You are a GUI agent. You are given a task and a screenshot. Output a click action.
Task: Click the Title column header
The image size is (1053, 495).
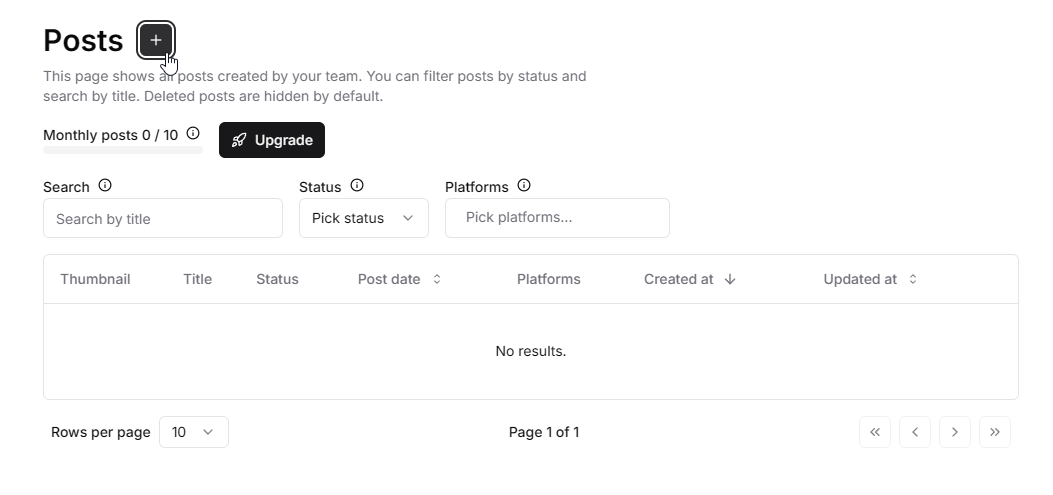[197, 279]
